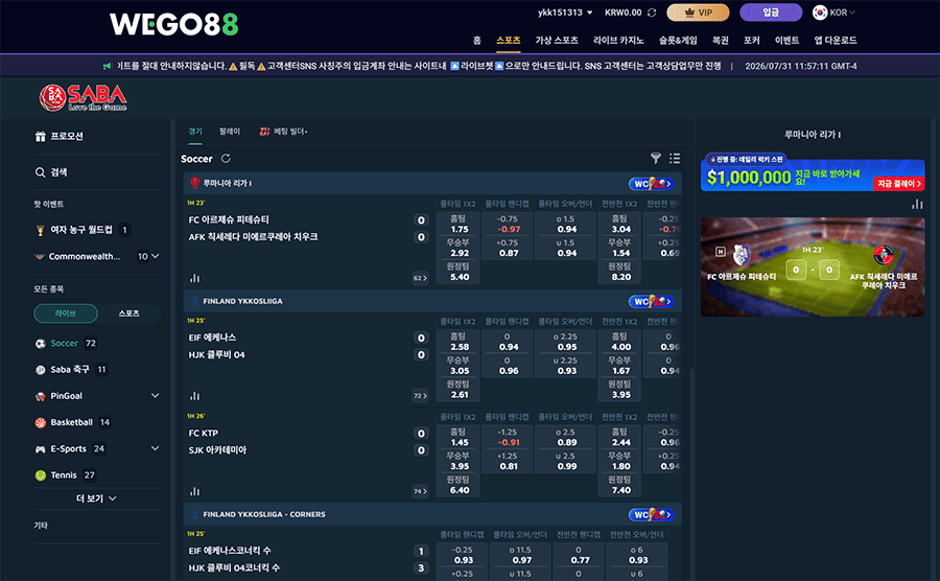Open 슬롯&게임 menu item
The image size is (940, 581).
tap(678, 40)
